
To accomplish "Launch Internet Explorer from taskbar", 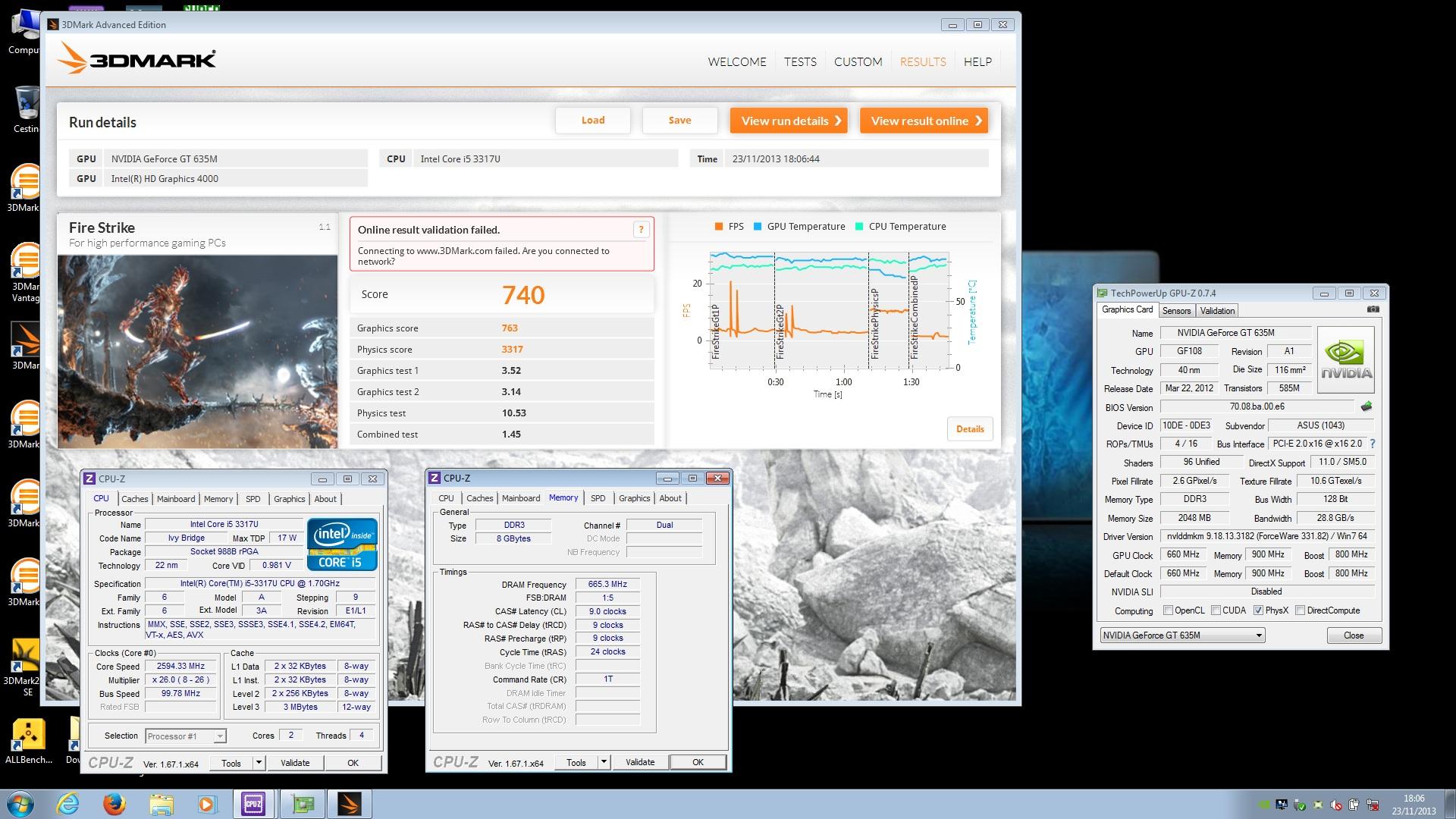I will coord(68,804).
